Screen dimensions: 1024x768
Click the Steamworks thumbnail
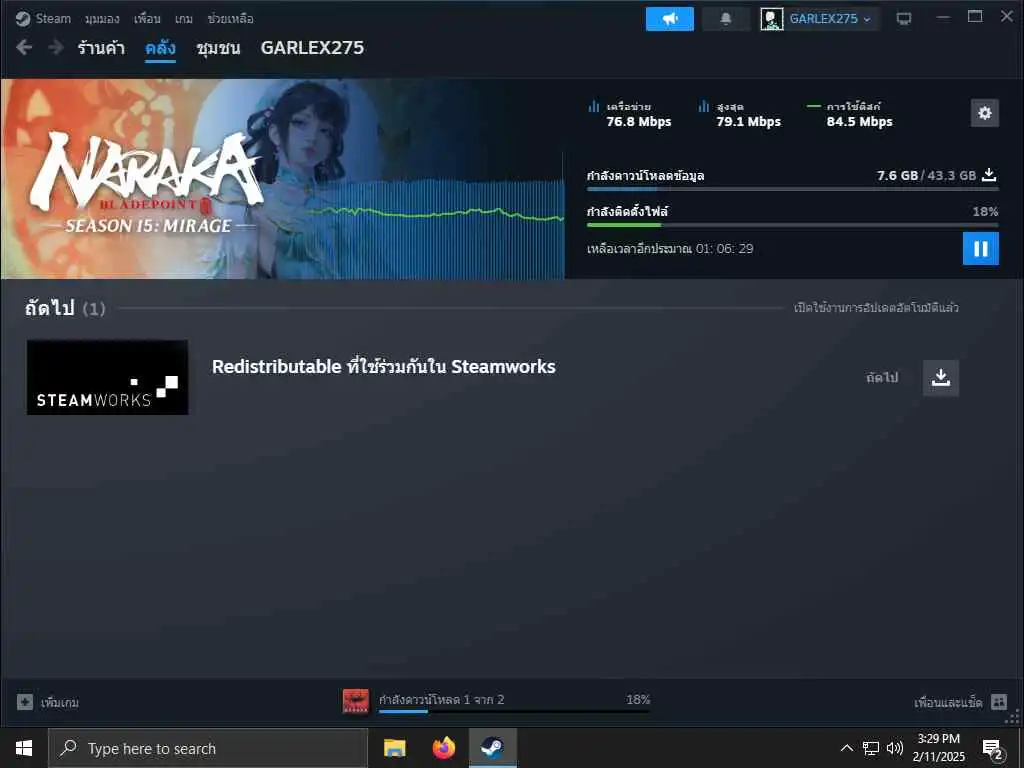pyautogui.click(x=107, y=377)
